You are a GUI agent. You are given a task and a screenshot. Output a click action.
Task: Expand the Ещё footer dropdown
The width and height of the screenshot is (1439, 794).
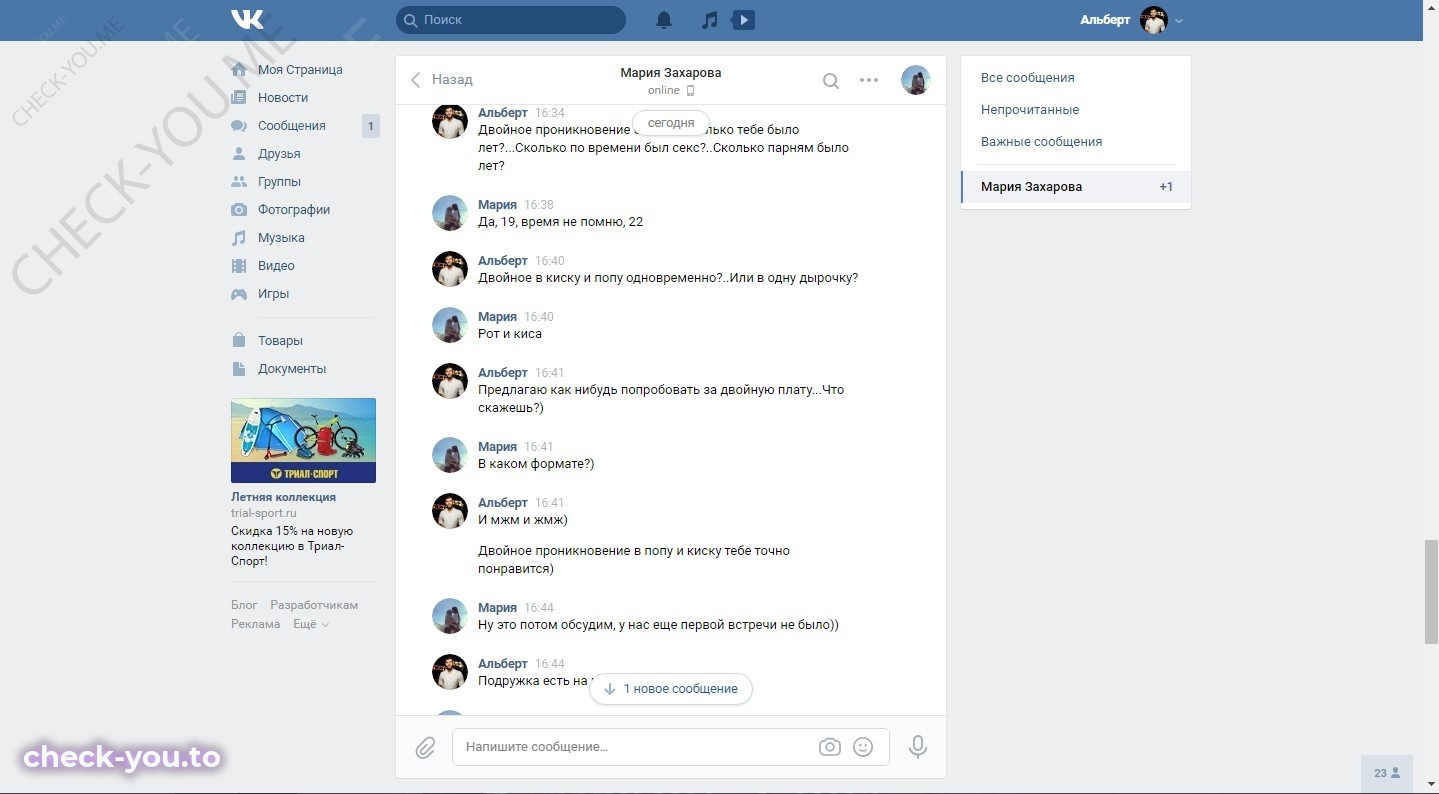click(310, 624)
